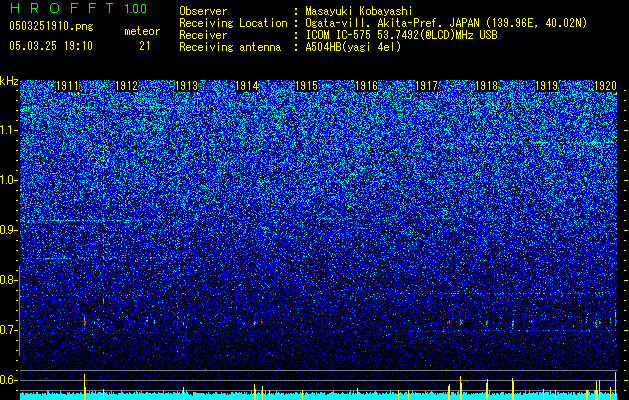Screen dimensions: 629x400
Task: Click the 1918 time marker
Action: 486,86
